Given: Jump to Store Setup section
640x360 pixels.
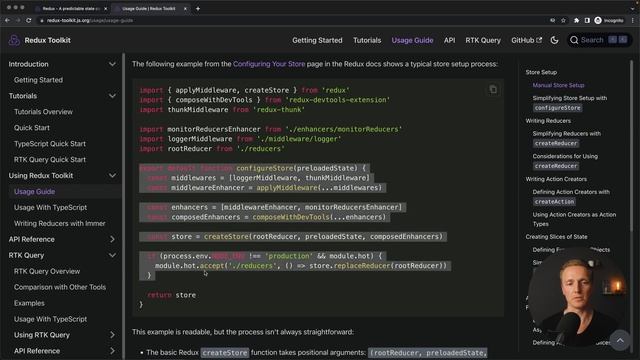Looking at the screenshot, I should 541,72.
